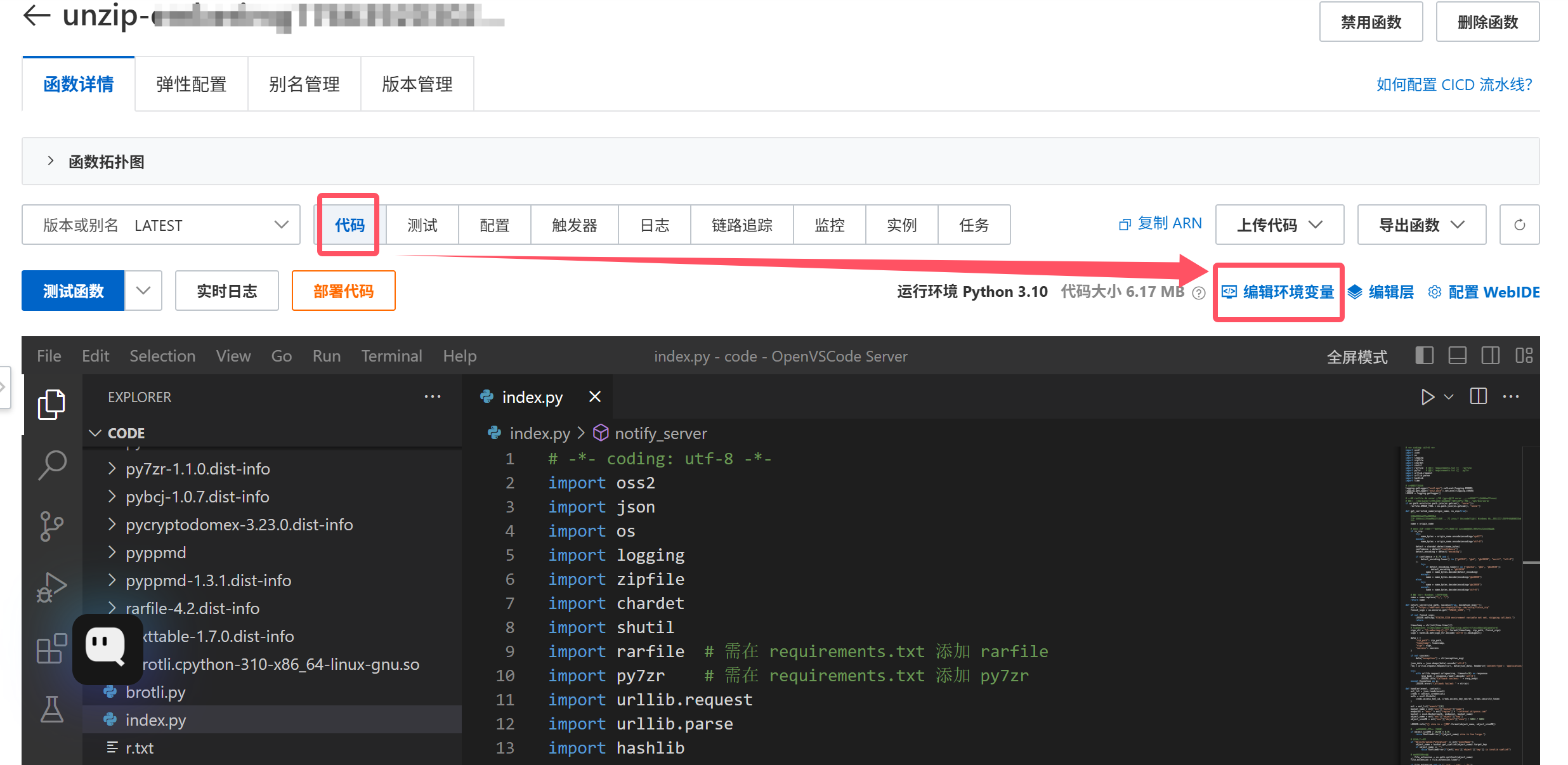This screenshot has height=765, width=1568.
Task: Open Run and Debug view icon
Action: pos(52,587)
